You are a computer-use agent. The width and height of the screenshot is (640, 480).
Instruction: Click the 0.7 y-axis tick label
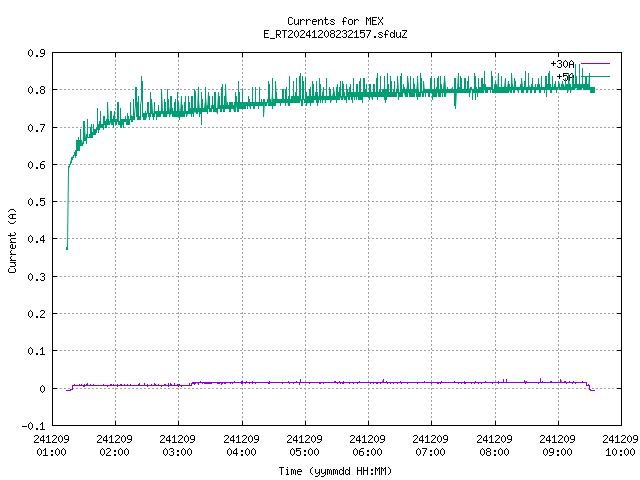pos(36,128)
